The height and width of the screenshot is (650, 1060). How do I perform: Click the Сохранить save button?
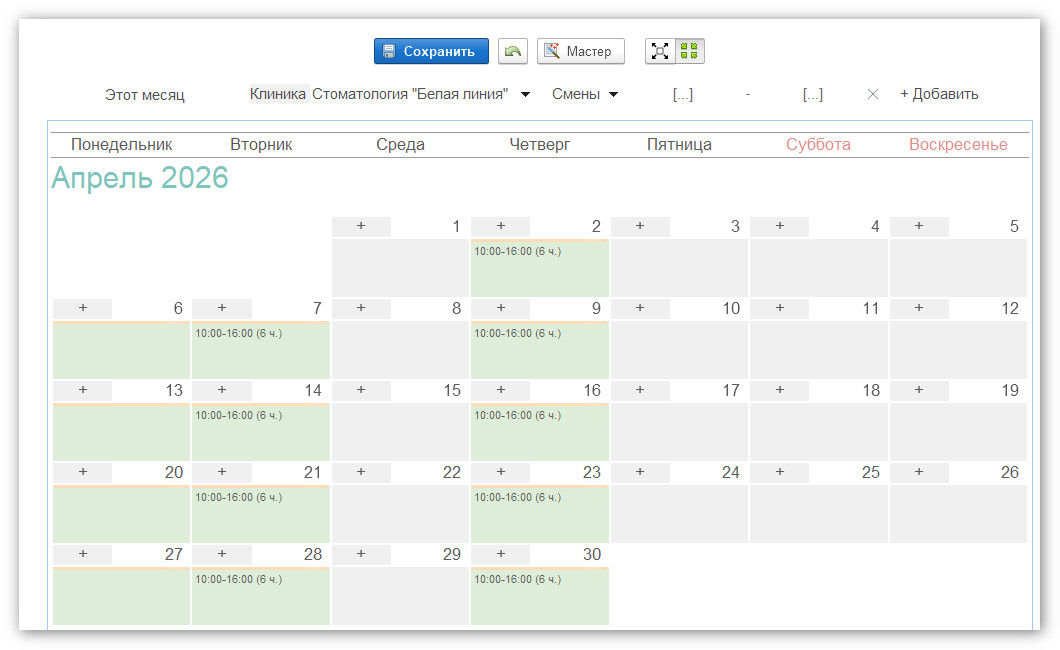[x=431, y=51]
